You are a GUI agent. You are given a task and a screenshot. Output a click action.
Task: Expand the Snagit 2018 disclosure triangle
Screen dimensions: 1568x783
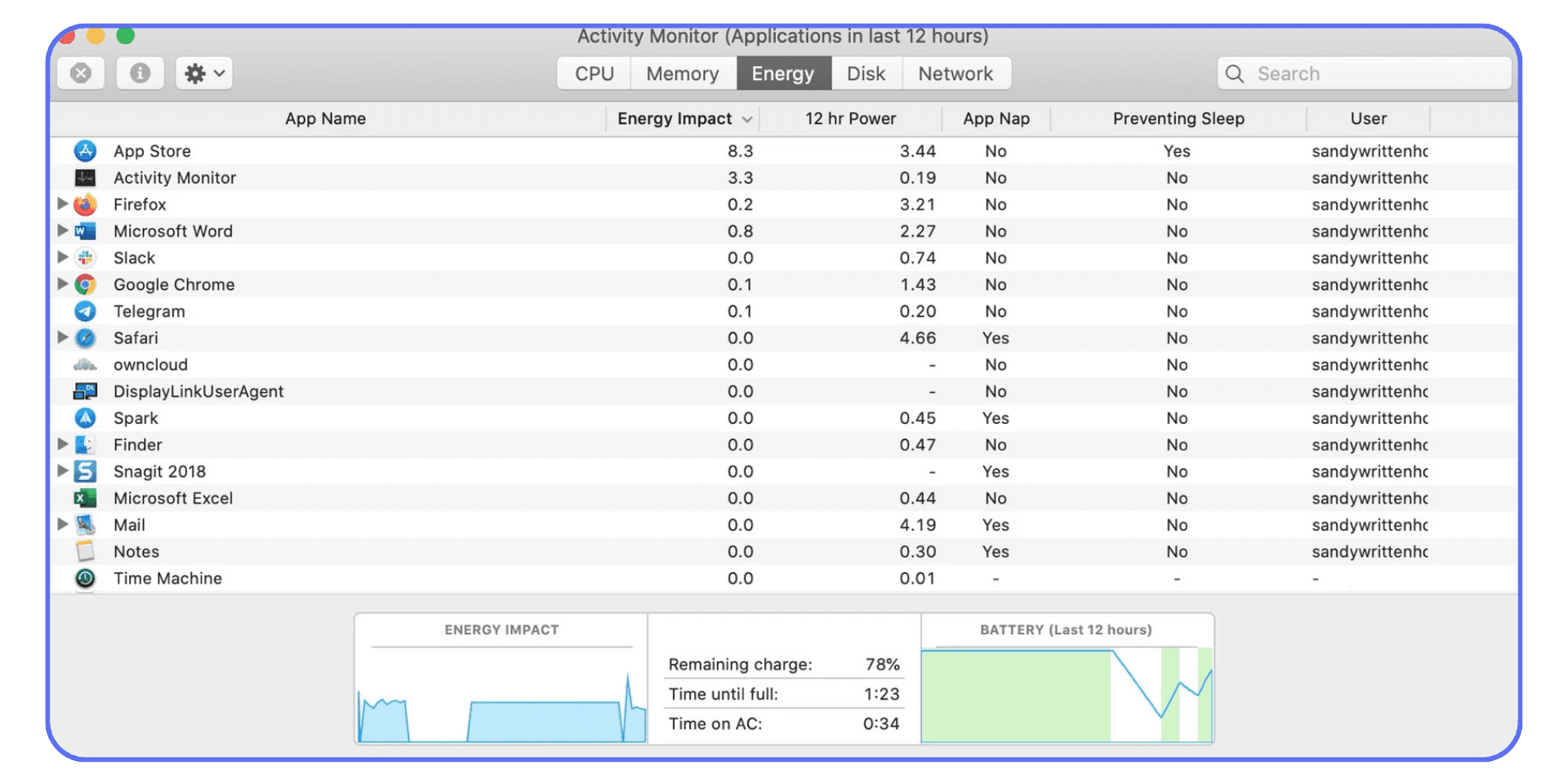(x=62, y=471)
